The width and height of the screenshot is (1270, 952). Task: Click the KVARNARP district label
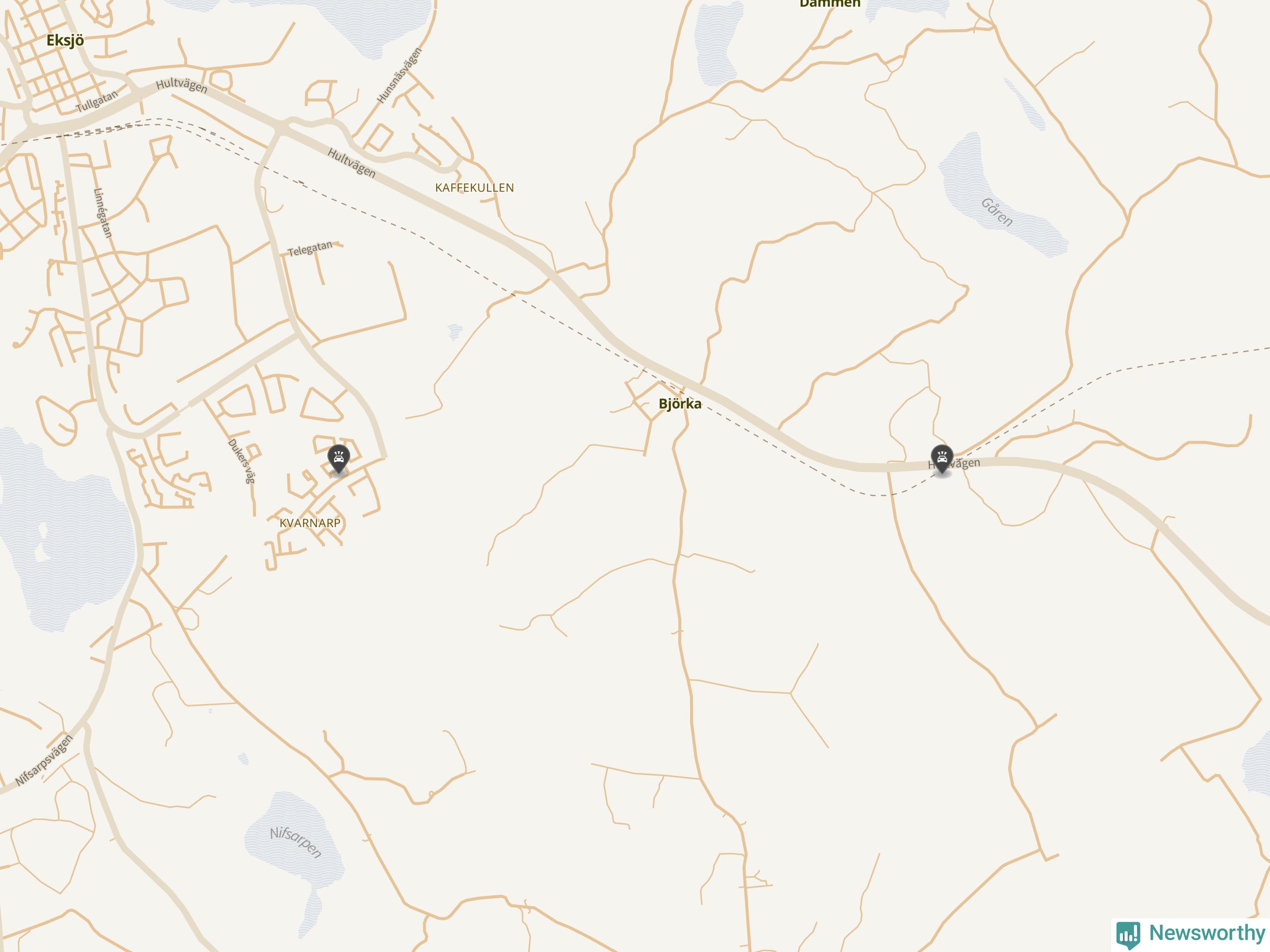click(x=310, y=523)
